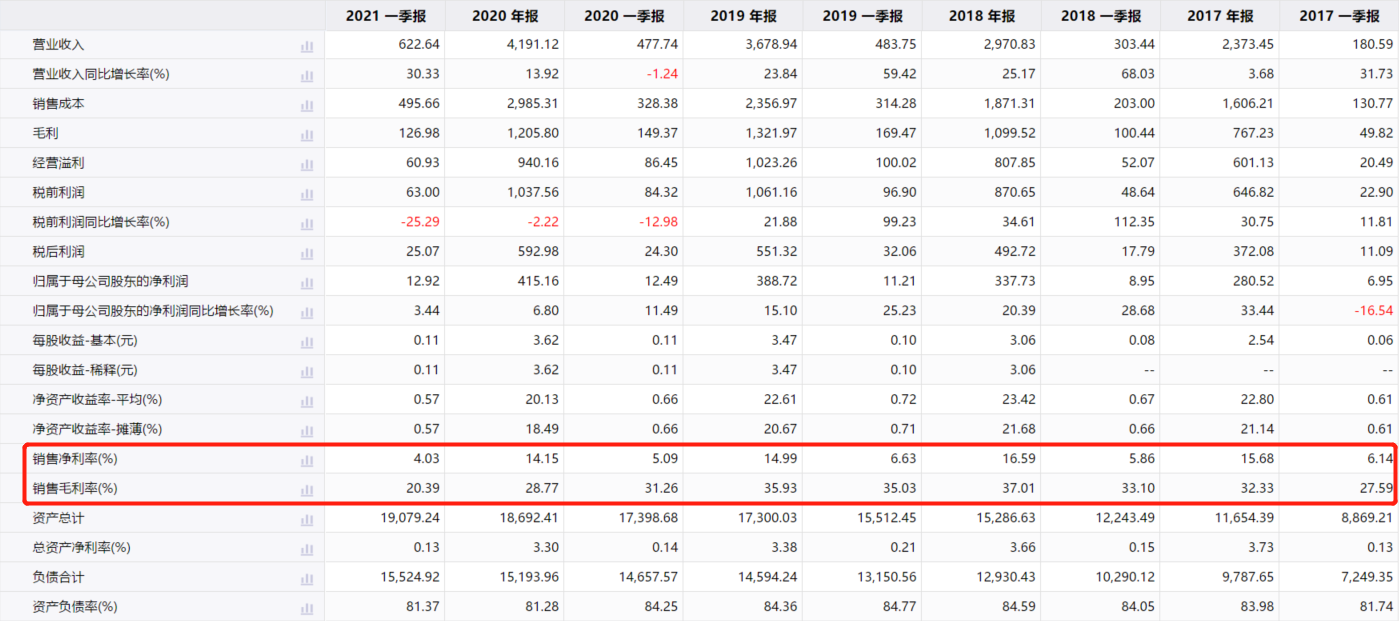Select red value -25.29
Image resolution: width=1399 pixels, height=621 pixels.
[x=418, y=222]
